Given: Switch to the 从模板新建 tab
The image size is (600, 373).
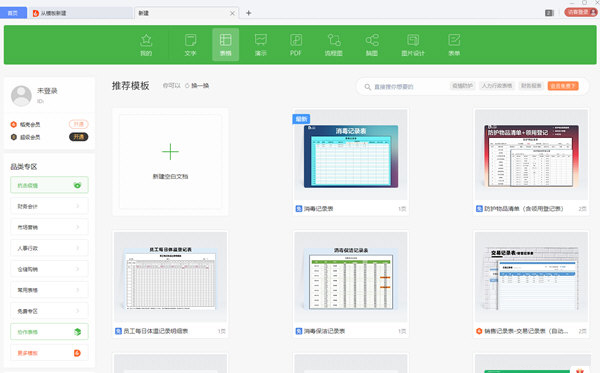Looking at the screenshot, I should [x=82, y=13].
